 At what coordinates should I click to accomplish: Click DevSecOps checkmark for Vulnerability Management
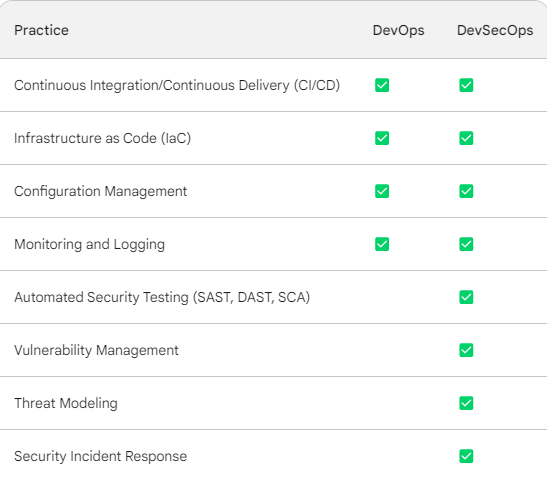coord(466,350)
